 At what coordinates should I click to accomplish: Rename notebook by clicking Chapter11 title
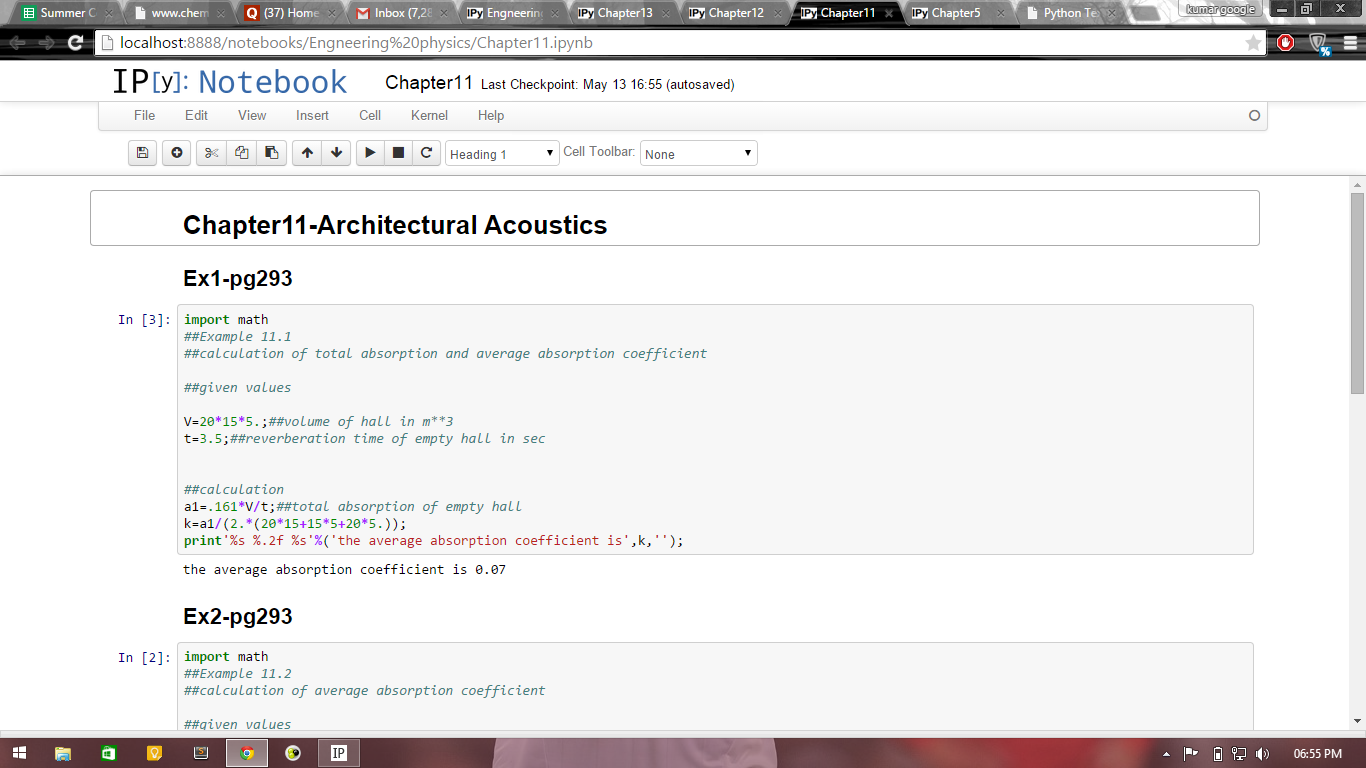(x=428, y=83)
